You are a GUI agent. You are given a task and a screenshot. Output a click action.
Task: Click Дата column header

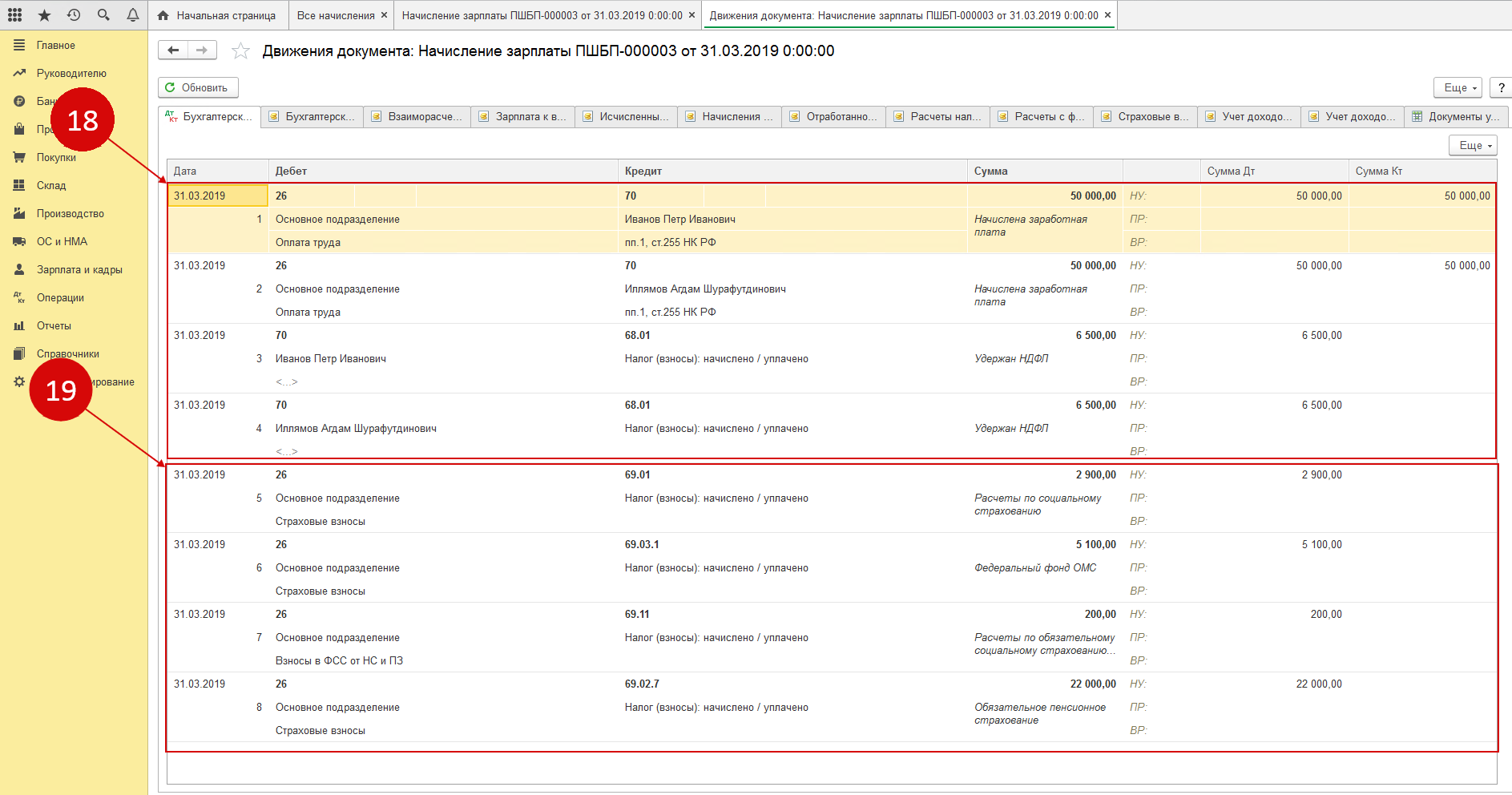217,171
